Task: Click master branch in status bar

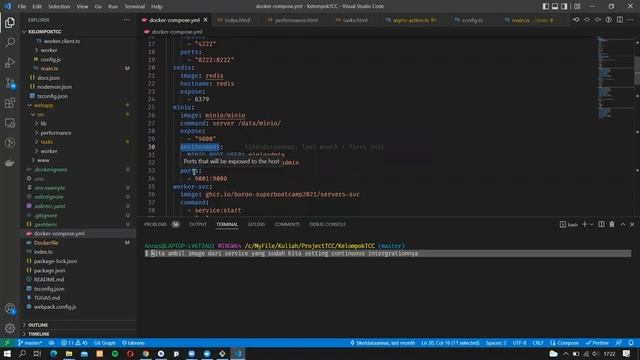Action: click(30, 343)
